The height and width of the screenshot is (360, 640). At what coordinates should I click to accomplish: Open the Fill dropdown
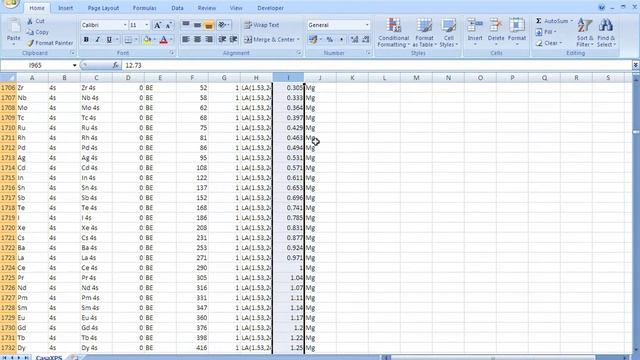pyautogui.click(x=546, y=32)
